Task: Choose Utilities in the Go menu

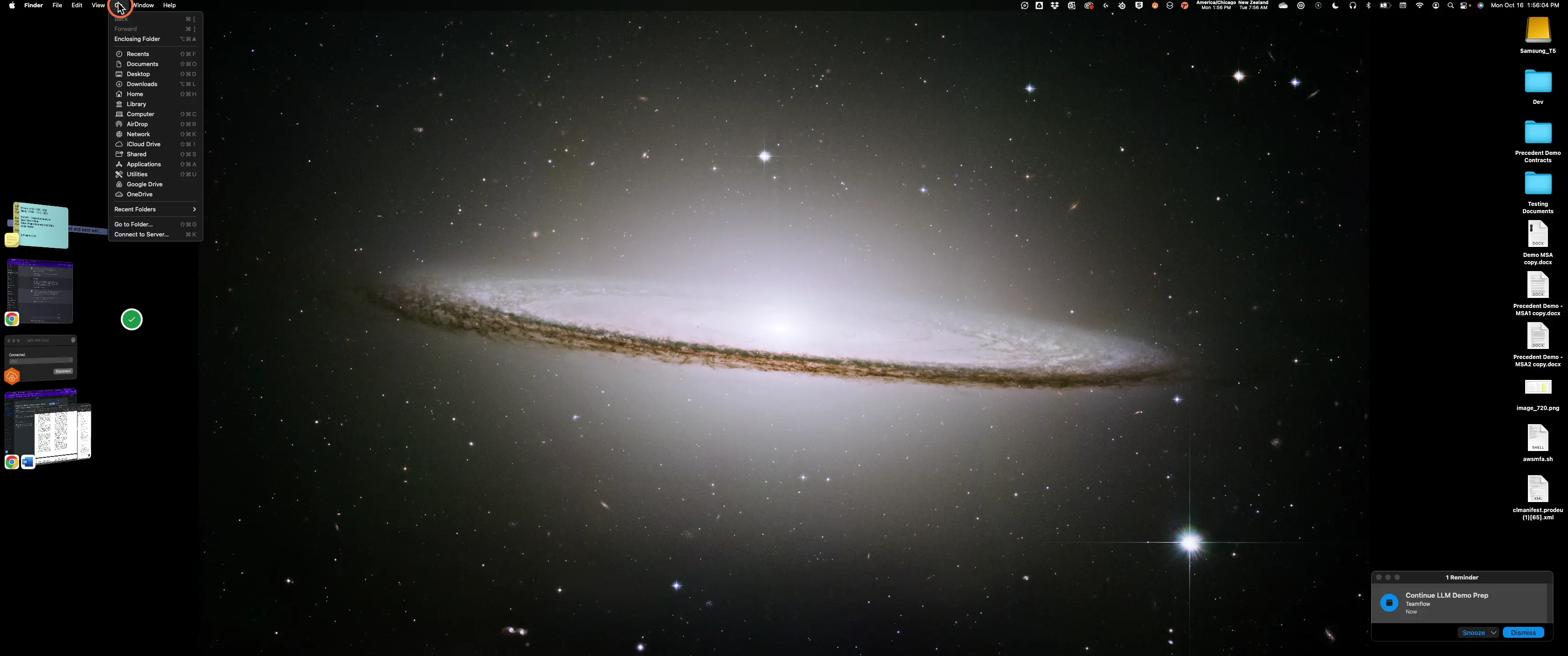Action: (x=155, y=174)
